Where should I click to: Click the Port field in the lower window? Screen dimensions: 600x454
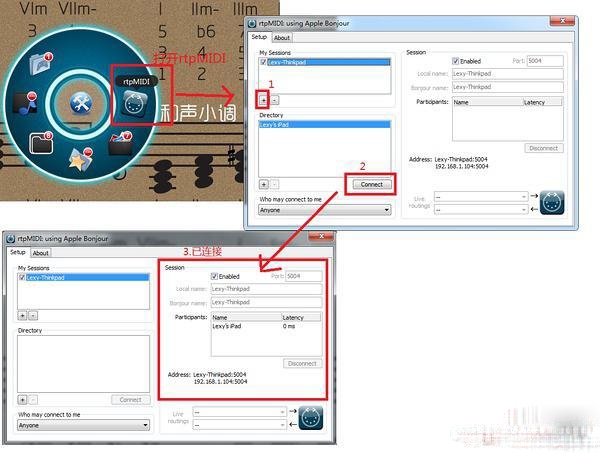(x=304, y=276)
